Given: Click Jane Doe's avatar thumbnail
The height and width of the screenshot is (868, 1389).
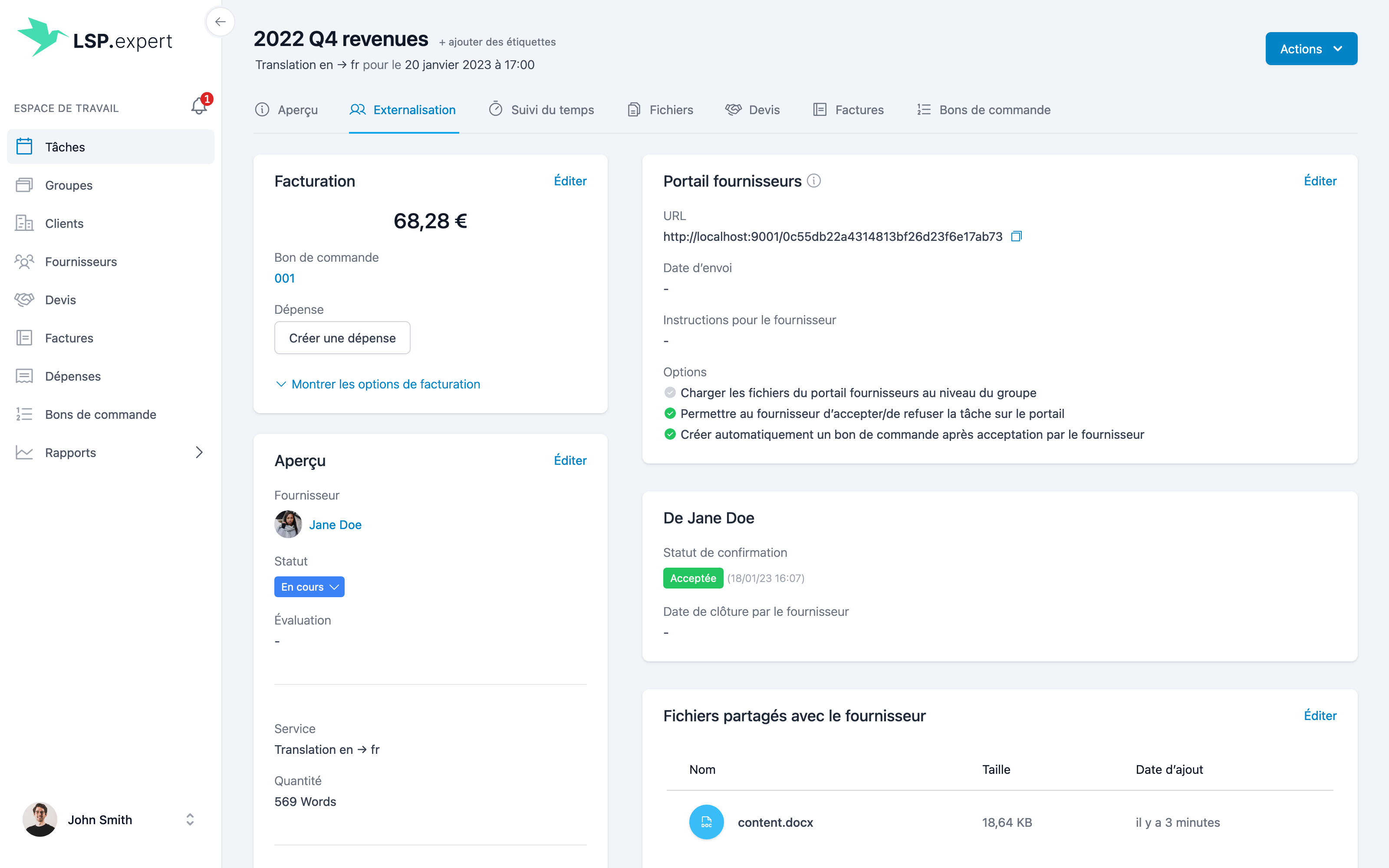Looking at the screenshot, I should tap(288, 524).
